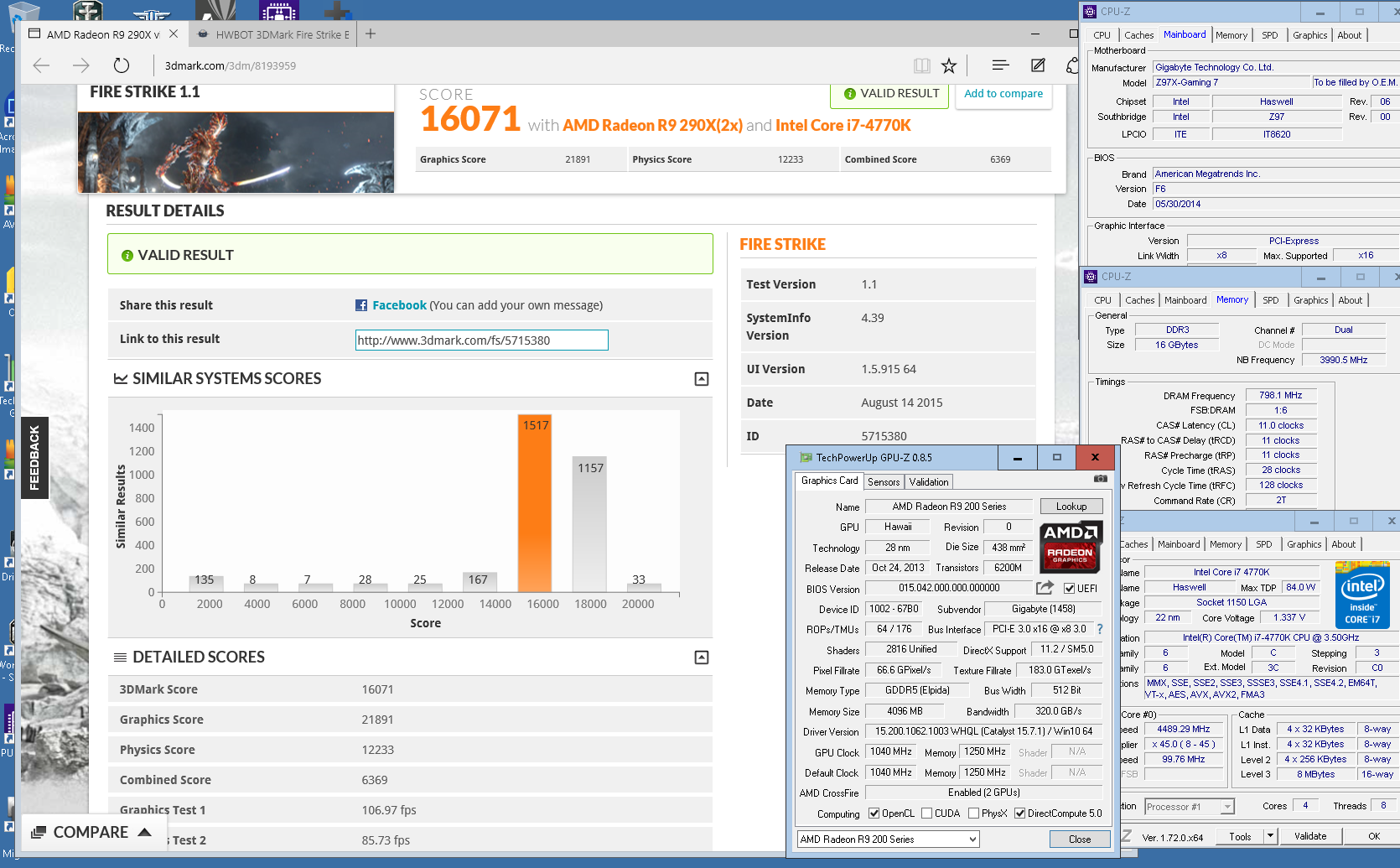Open About tab in CPU-Z Memory window
The height and width of the screenshot is (868, 1400).
point(1350,300)
